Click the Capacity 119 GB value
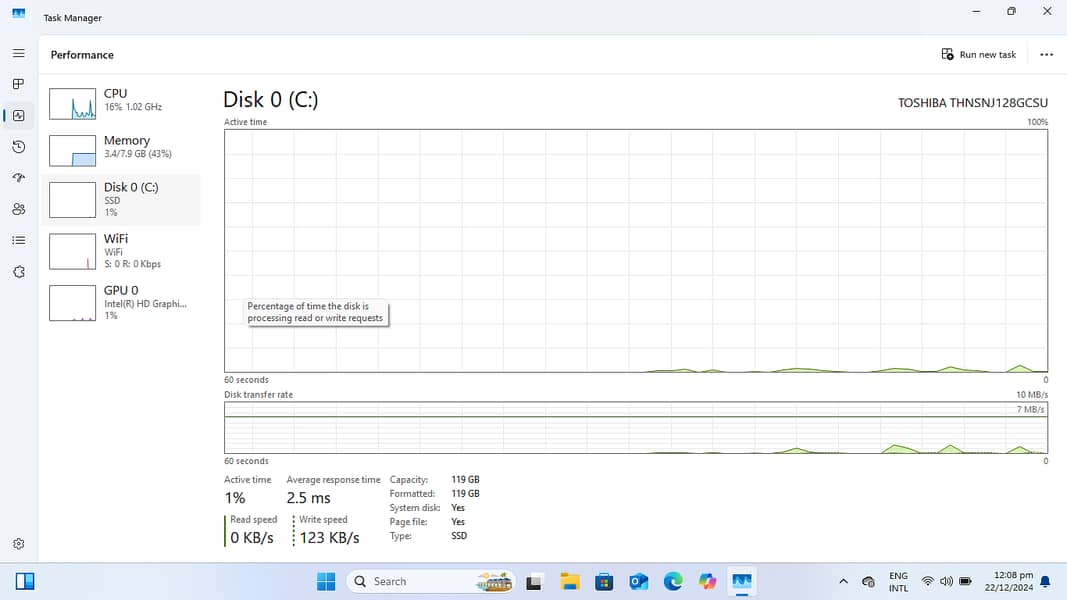 click(x=465, y=480)
